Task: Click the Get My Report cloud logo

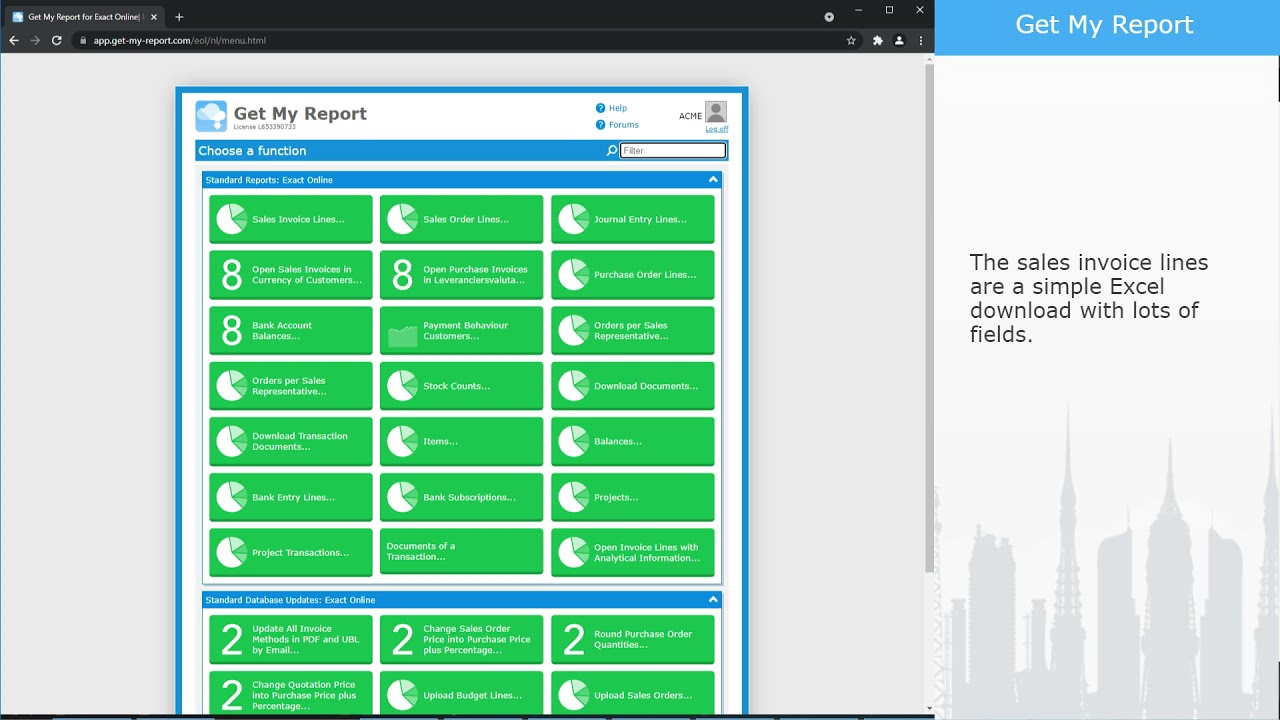Action: click(211, 116)
